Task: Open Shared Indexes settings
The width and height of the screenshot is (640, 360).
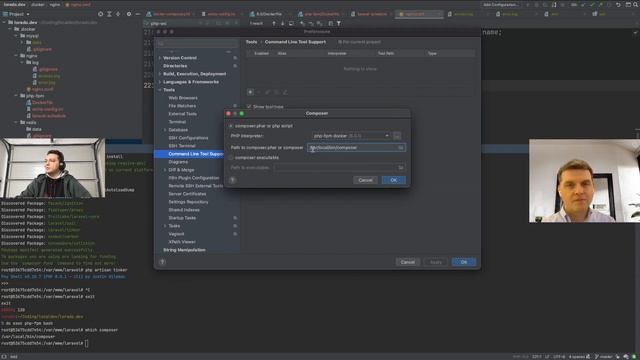Action: 184,210
